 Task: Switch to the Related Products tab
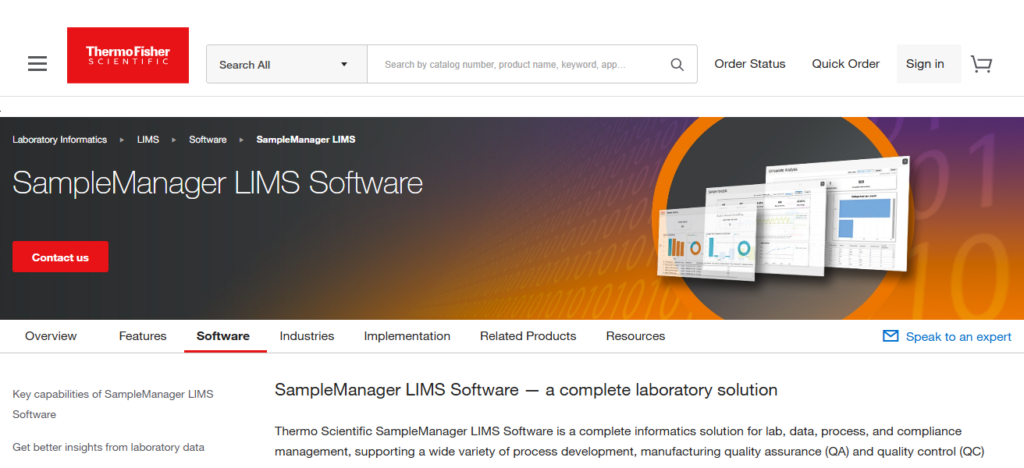coord(528,336)
